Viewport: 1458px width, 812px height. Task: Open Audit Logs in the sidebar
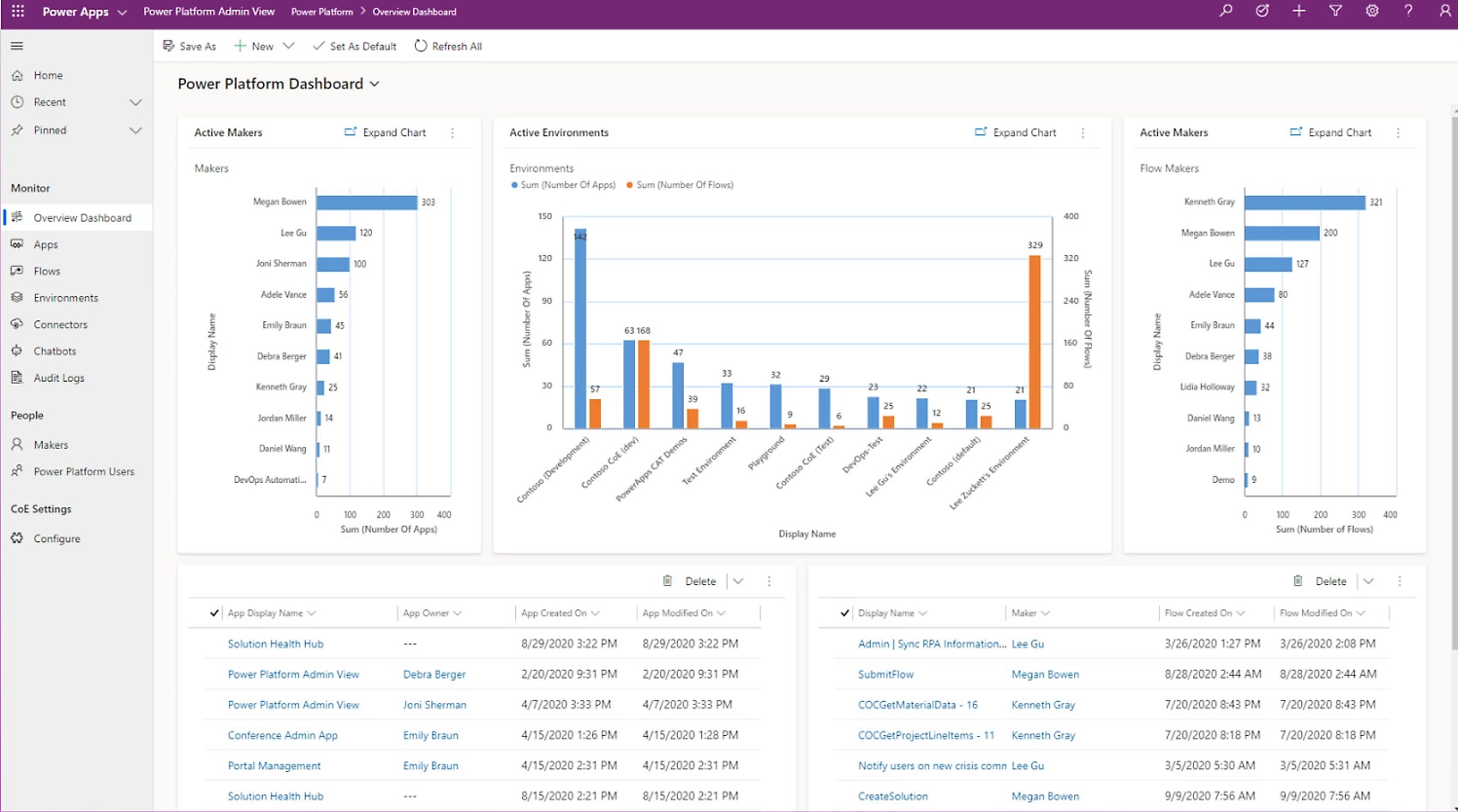click(58, 378)
